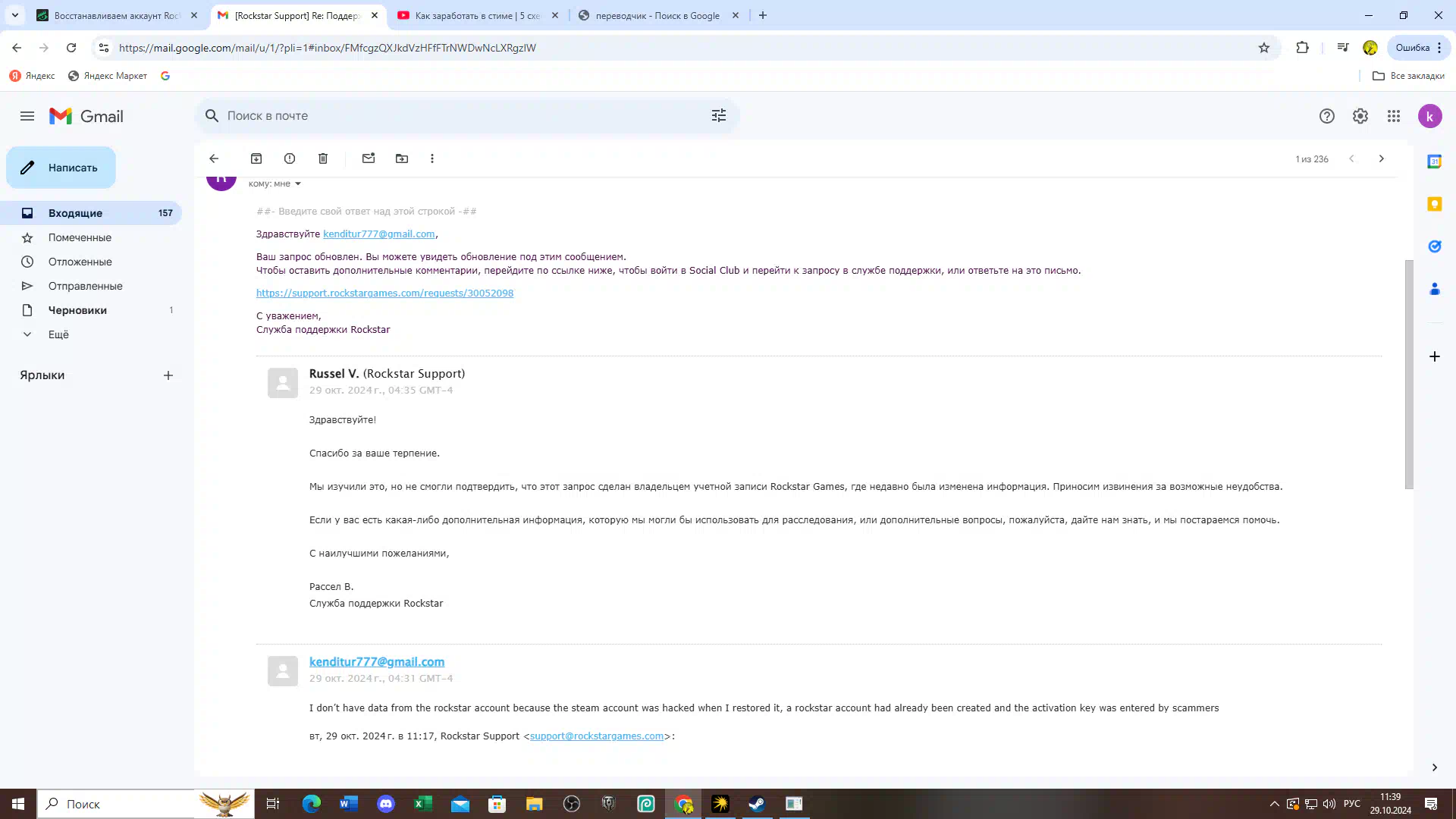This screenshot has height=819, width=1456.
Task: Open Google apps grid
Action: pos(1394,116)
